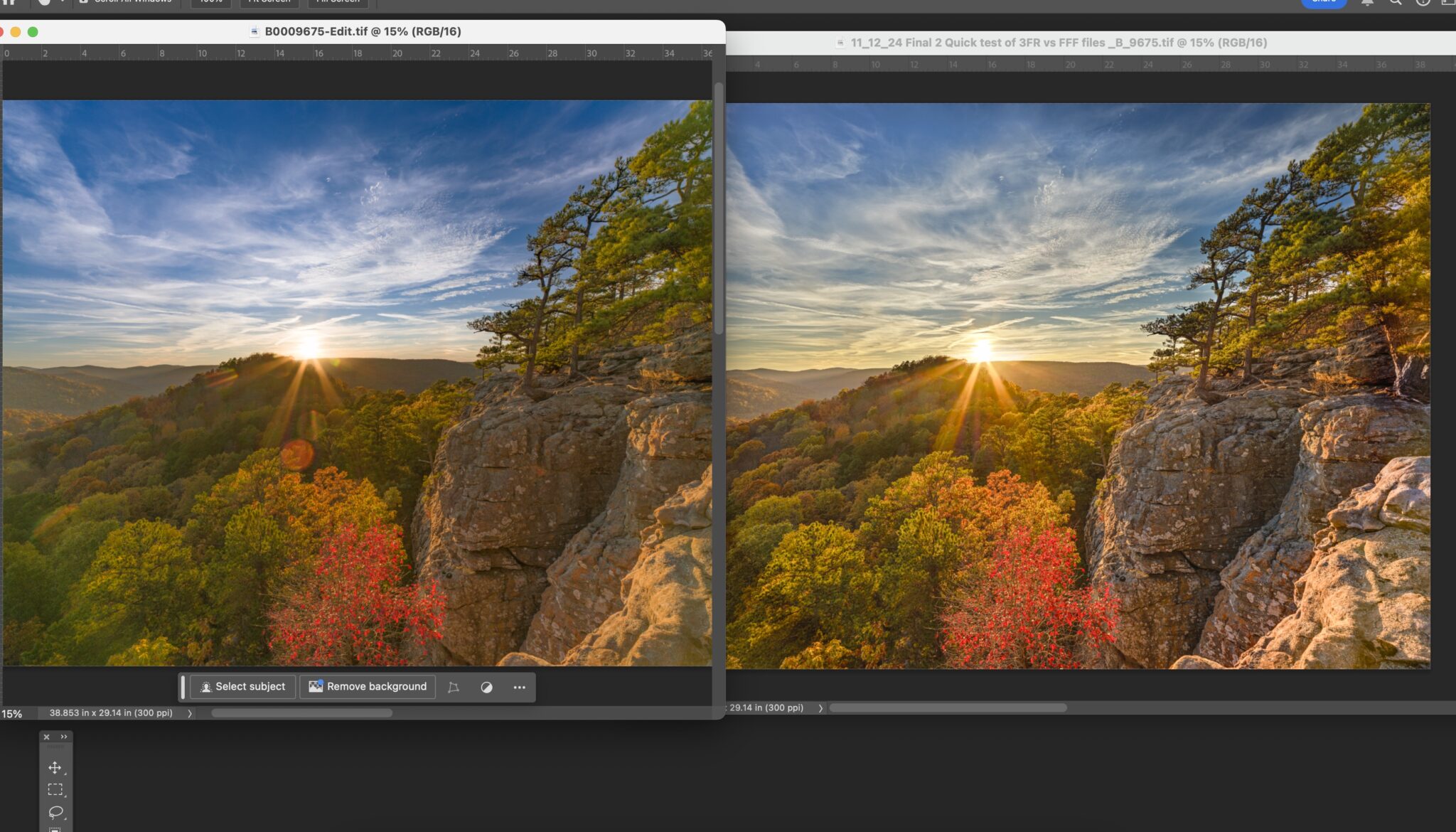Select the Lasso tool

tap(55, 812)
